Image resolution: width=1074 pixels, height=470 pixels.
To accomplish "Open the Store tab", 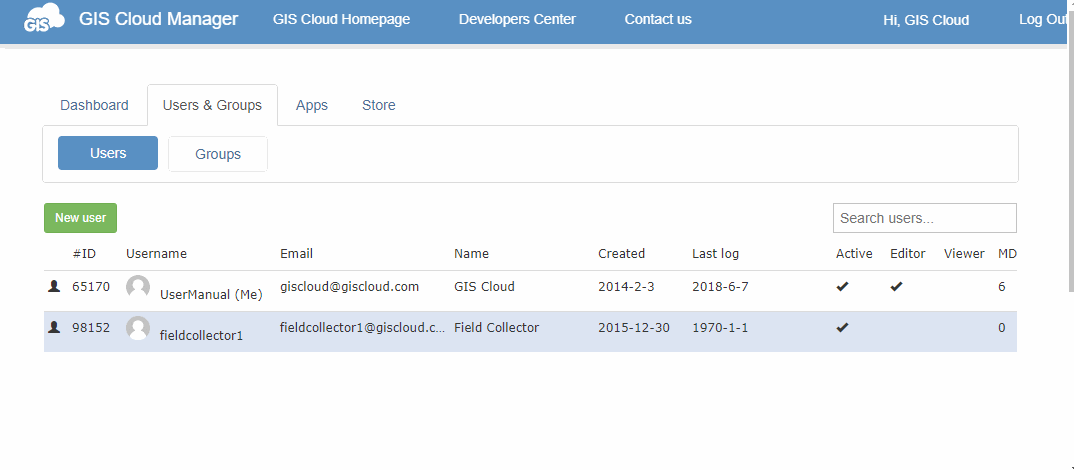I will 379,105.
